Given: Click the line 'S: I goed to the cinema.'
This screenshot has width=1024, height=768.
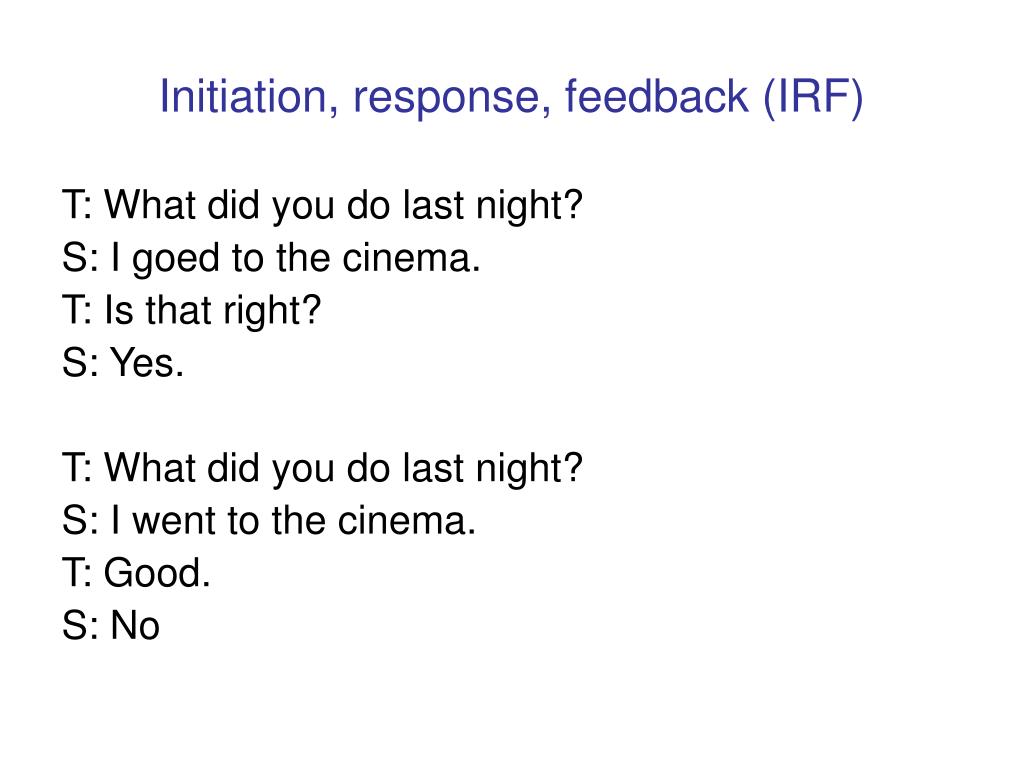Looking at the screenshot, I should 271,258.
